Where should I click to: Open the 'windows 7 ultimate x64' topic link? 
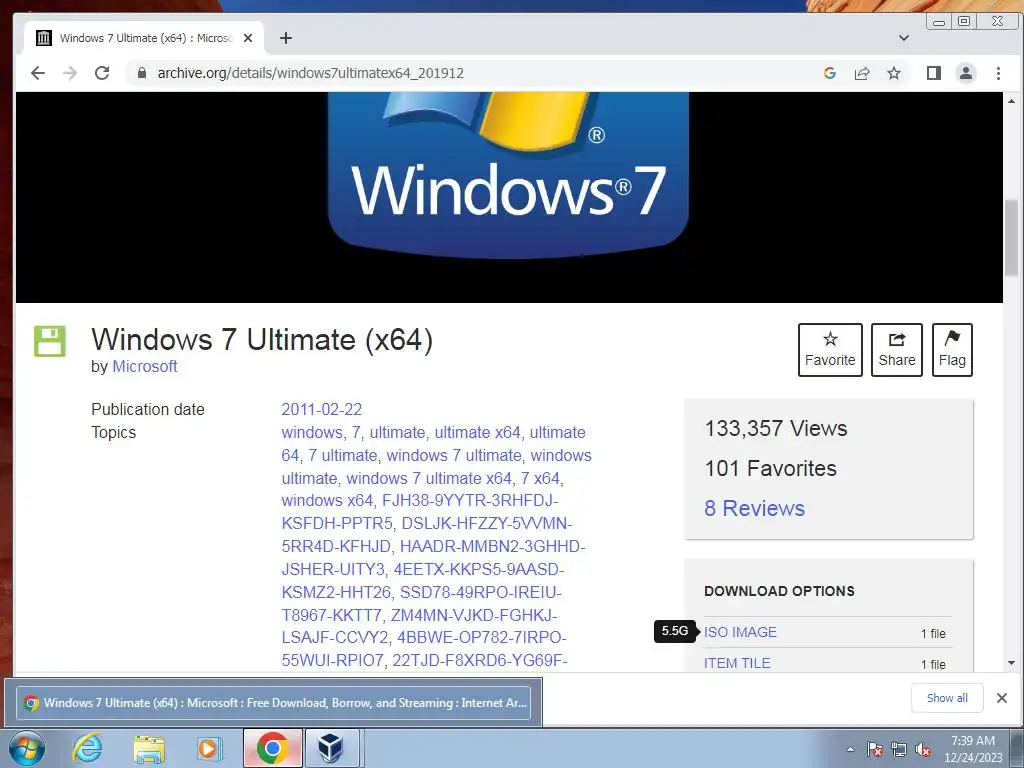(x=429, y=478)
